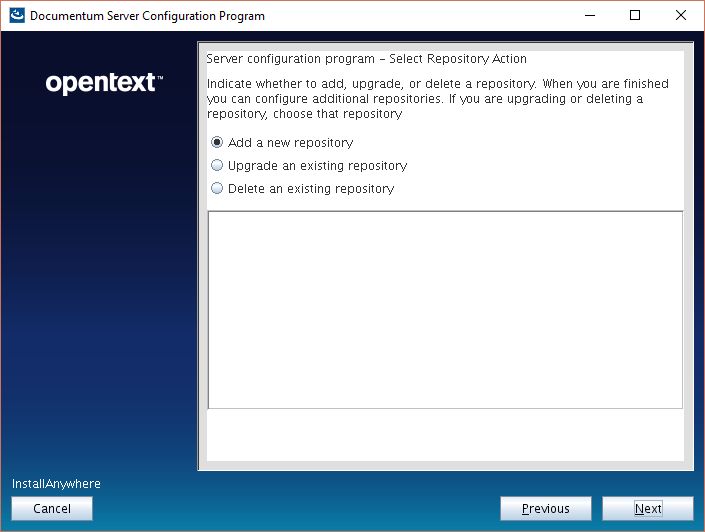
Task: Click the window title text in the title bar
Action: click(147, 16)
